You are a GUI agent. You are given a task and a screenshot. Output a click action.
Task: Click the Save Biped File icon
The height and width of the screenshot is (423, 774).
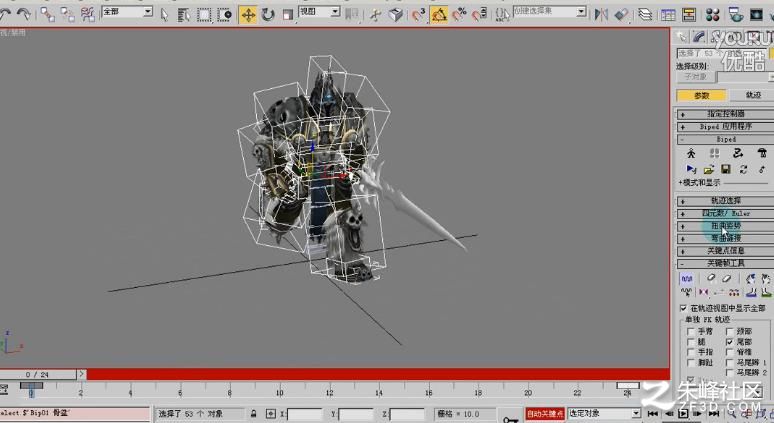726,170
